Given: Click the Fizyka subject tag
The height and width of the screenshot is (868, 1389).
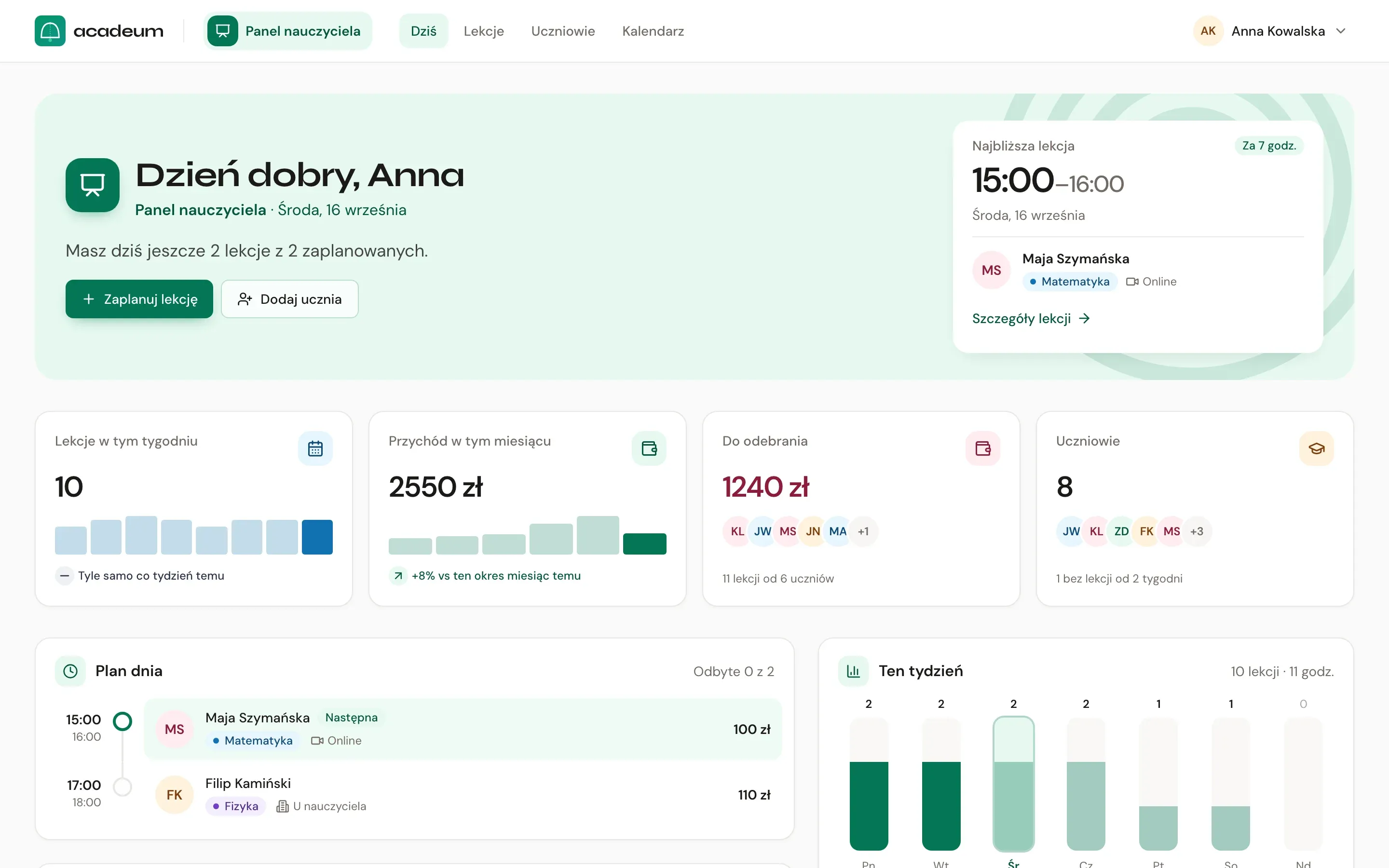Looking at the screenshot, I should tap(235, 807).
